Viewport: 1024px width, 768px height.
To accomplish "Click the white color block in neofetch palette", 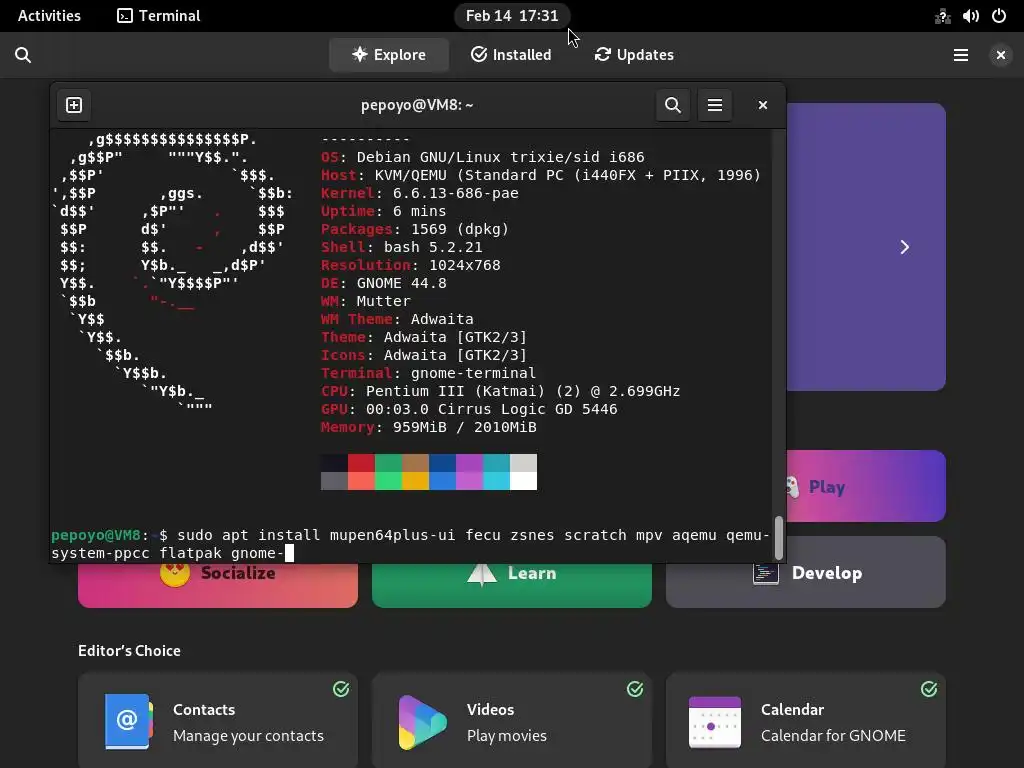I will 524,481.
